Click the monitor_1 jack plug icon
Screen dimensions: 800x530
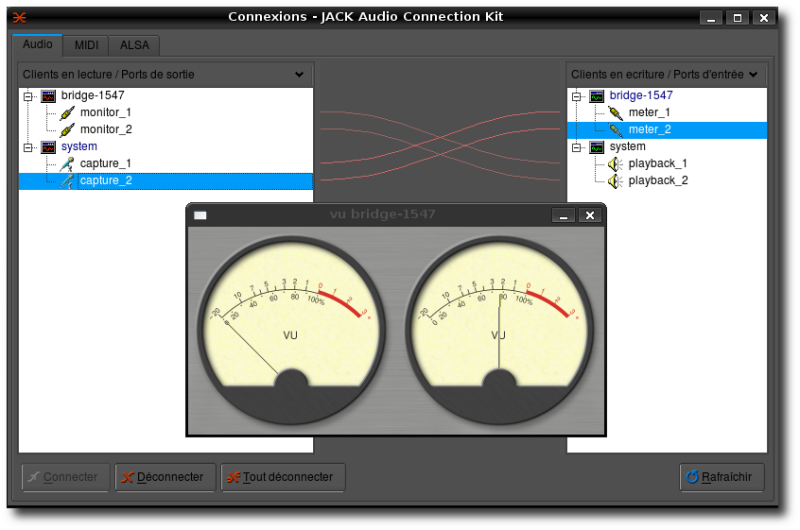coord(67,113)
